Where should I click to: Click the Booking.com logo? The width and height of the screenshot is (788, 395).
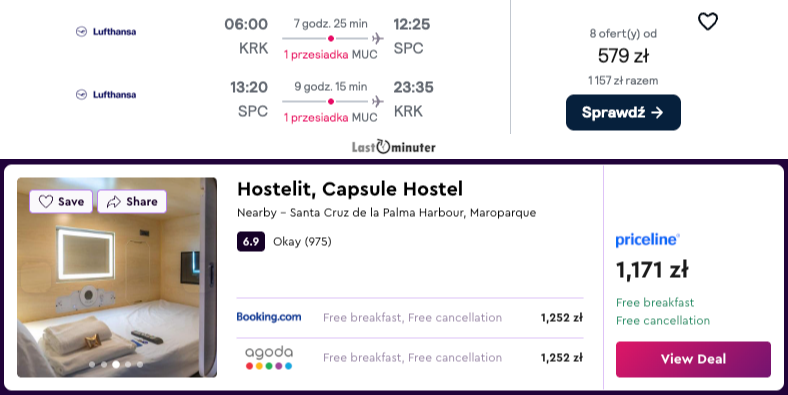click(269, 317)
